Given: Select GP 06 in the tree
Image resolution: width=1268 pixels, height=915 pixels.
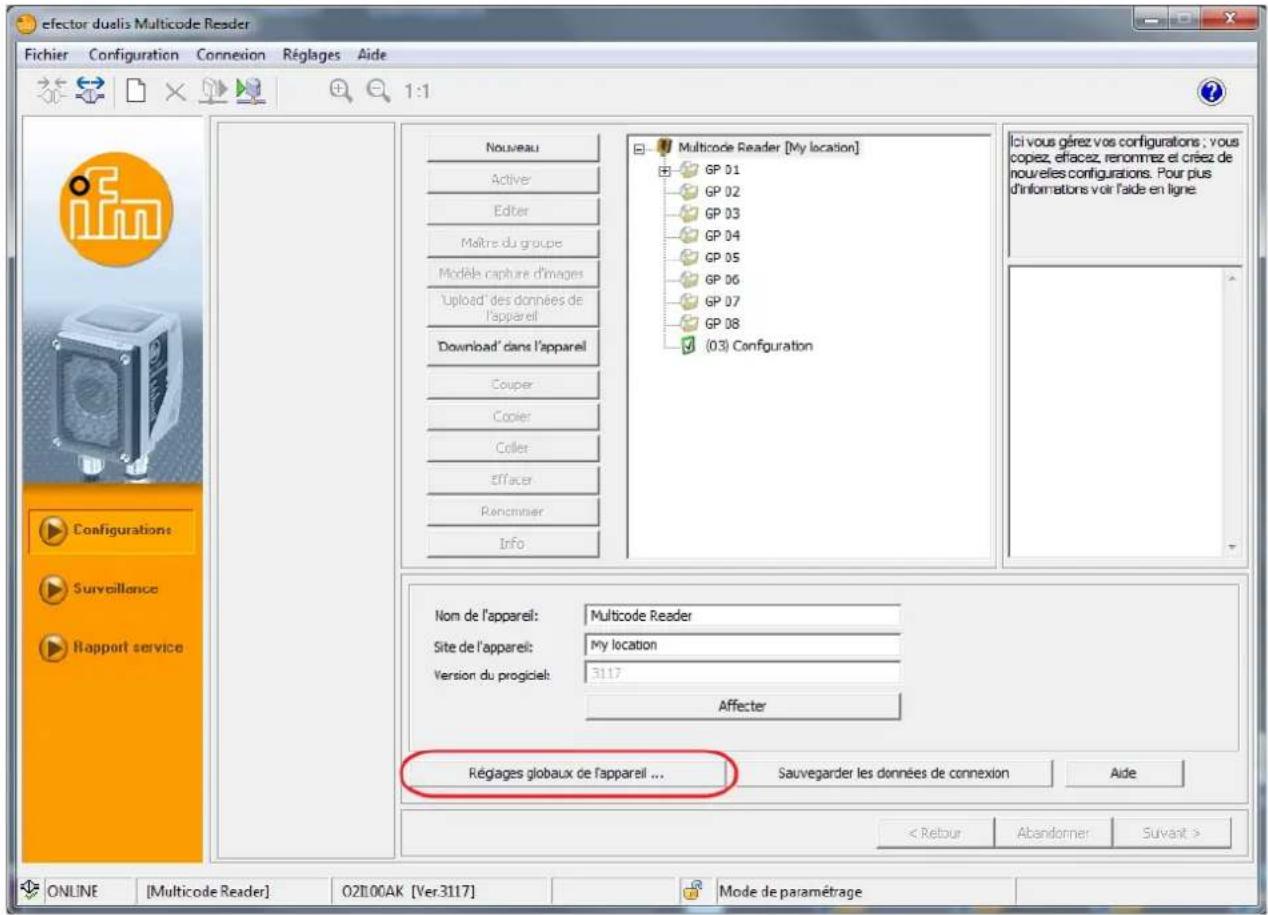Looking at the screenshot, I should point(722,279).
